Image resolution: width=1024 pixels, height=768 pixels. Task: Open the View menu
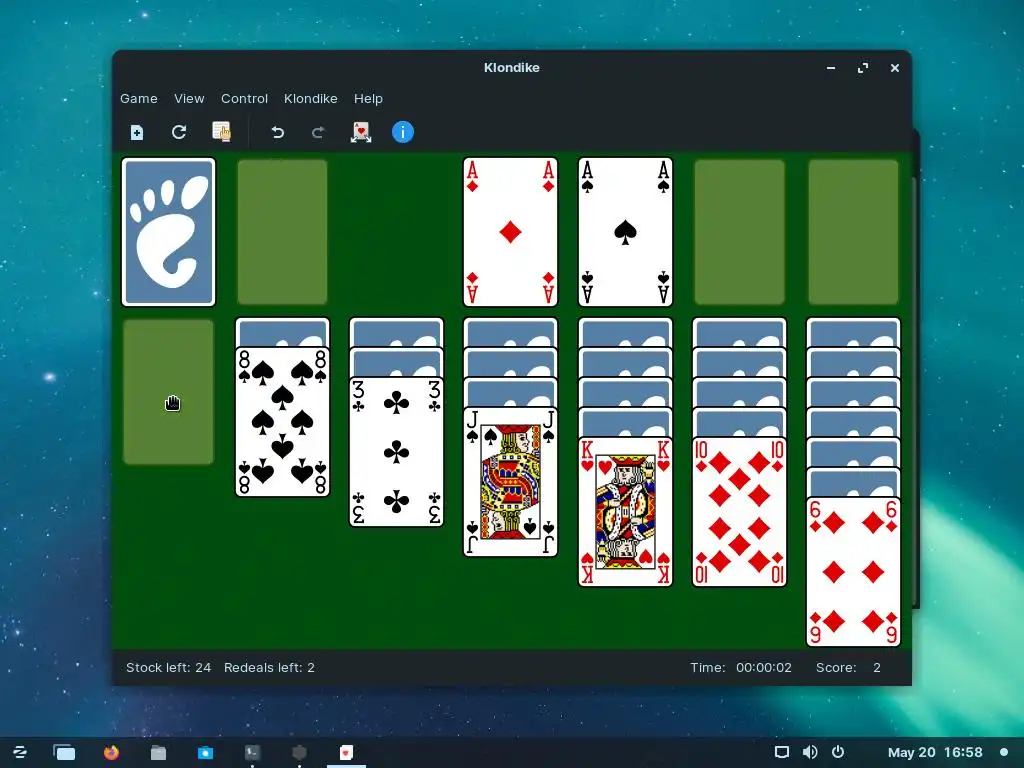coord(189,99)
